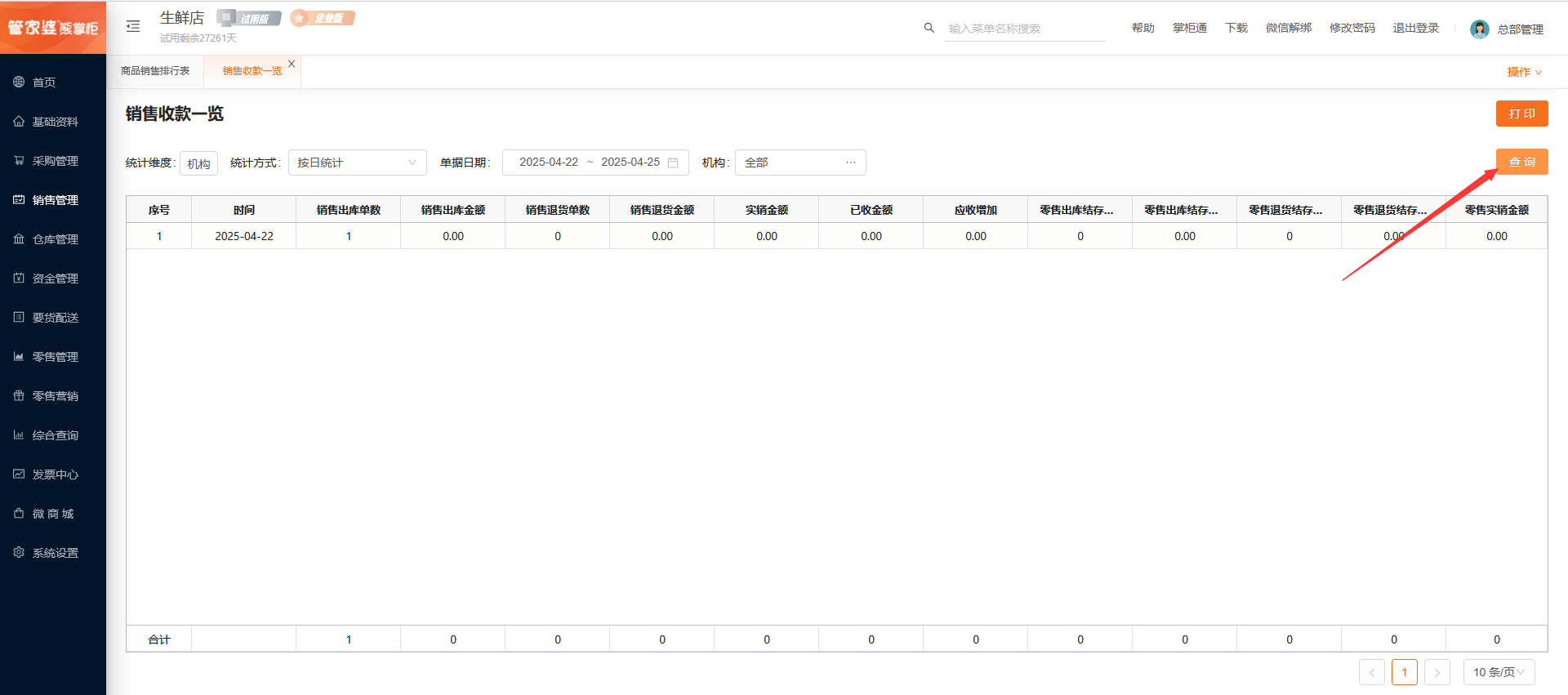Click the 修改密码 link

(x=1352, y=28)
